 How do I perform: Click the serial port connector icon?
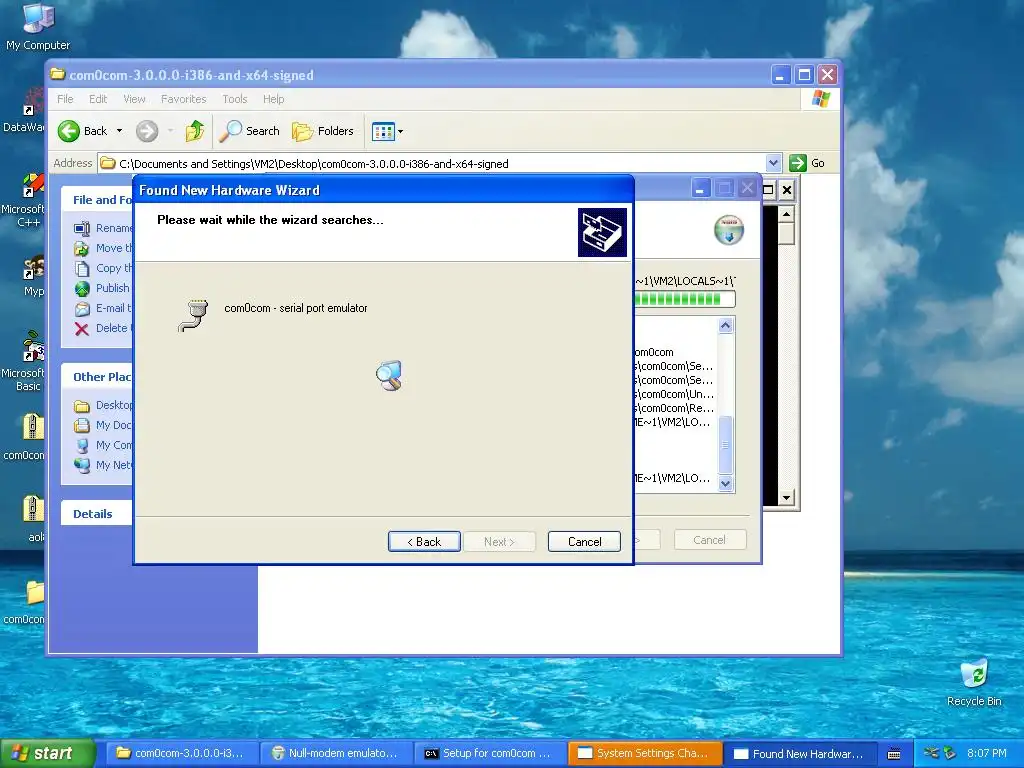click(193, 315)
